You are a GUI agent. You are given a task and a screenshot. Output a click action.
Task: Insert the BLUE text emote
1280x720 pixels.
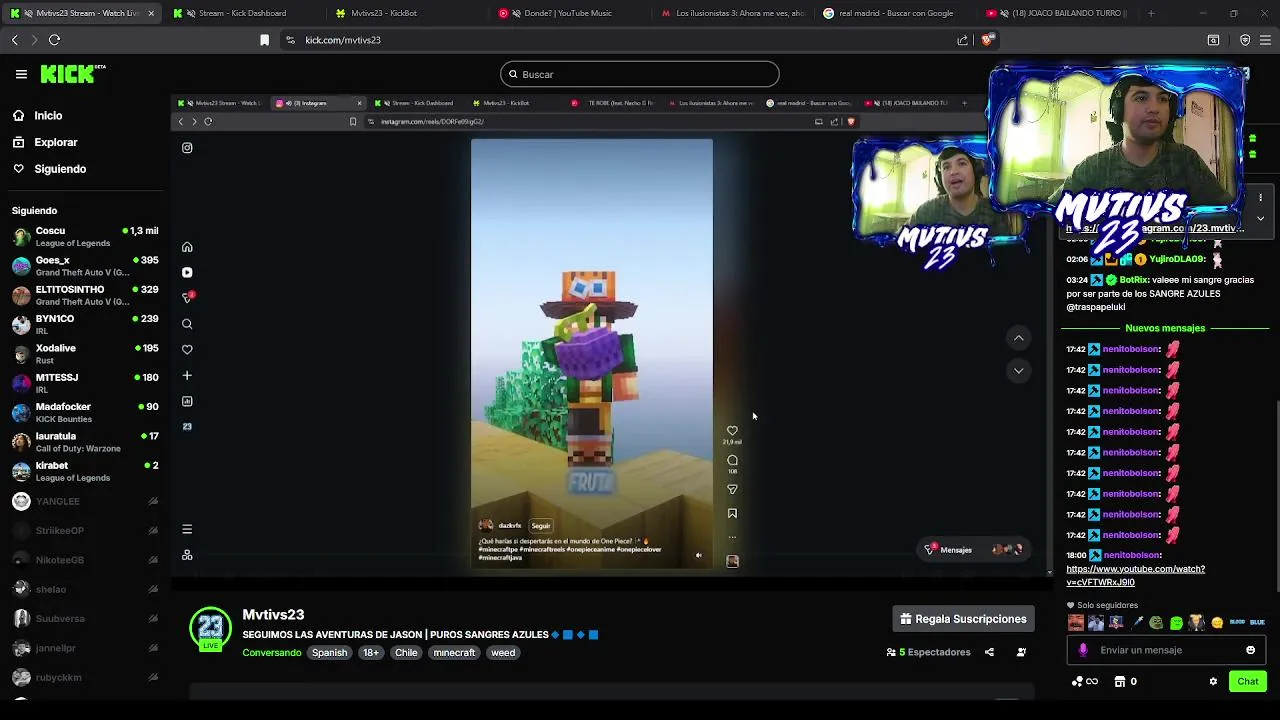(x=1257, y=623)
